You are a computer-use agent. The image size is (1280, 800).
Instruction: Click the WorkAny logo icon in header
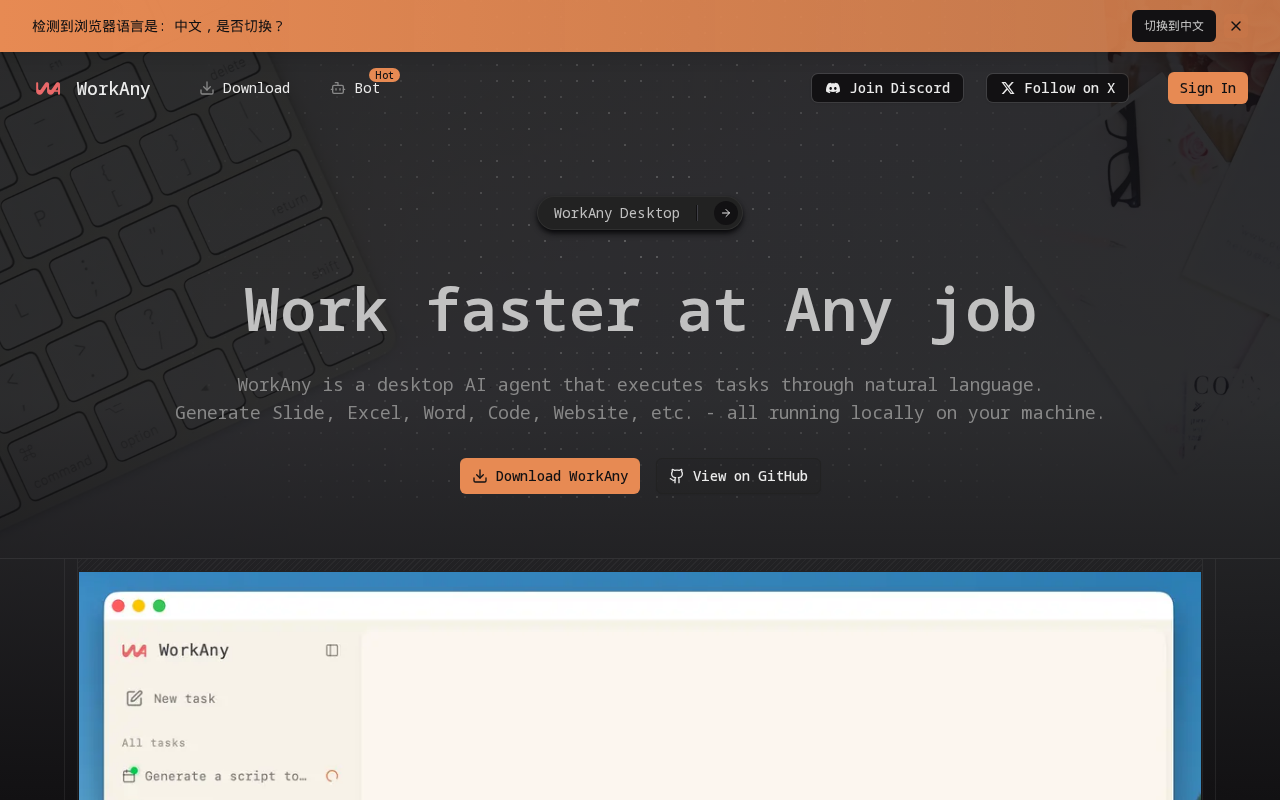coord(48,88)
